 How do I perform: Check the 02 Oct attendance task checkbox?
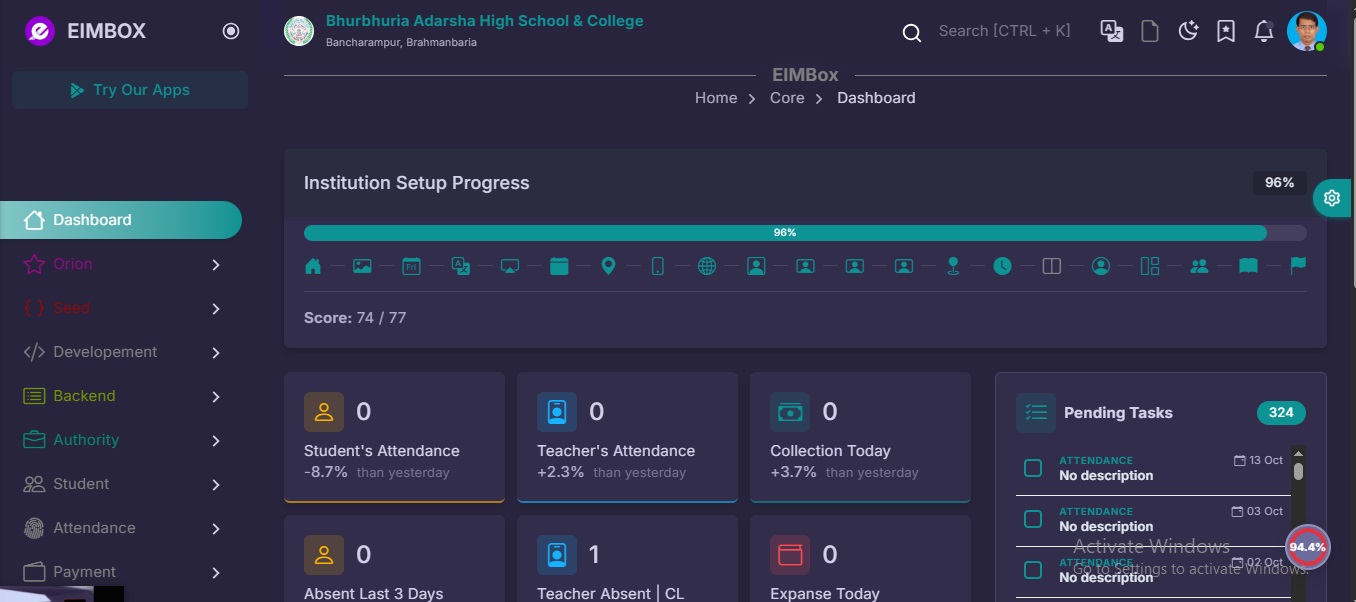tap(1033, 570)
